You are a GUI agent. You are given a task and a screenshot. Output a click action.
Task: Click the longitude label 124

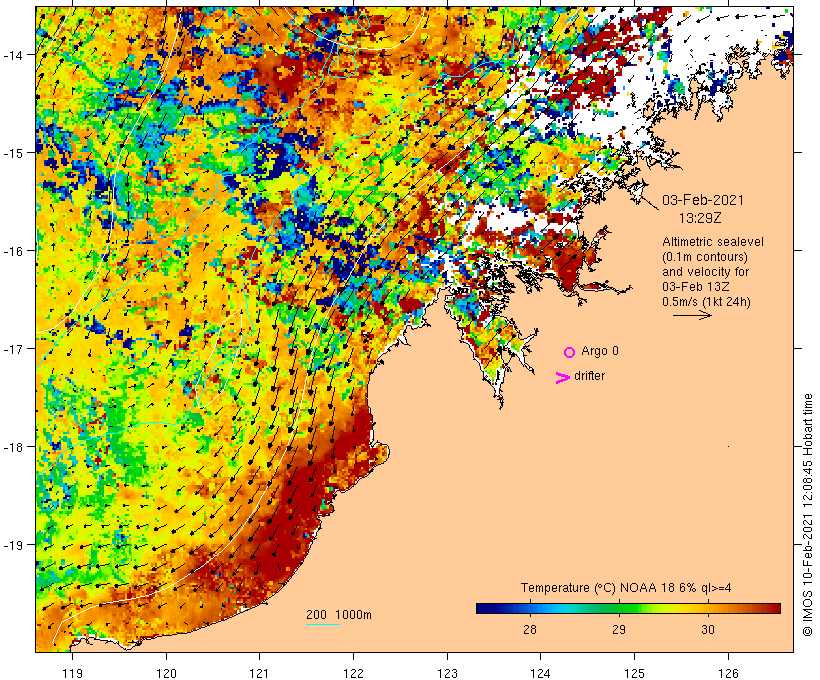tap(541, 673)
